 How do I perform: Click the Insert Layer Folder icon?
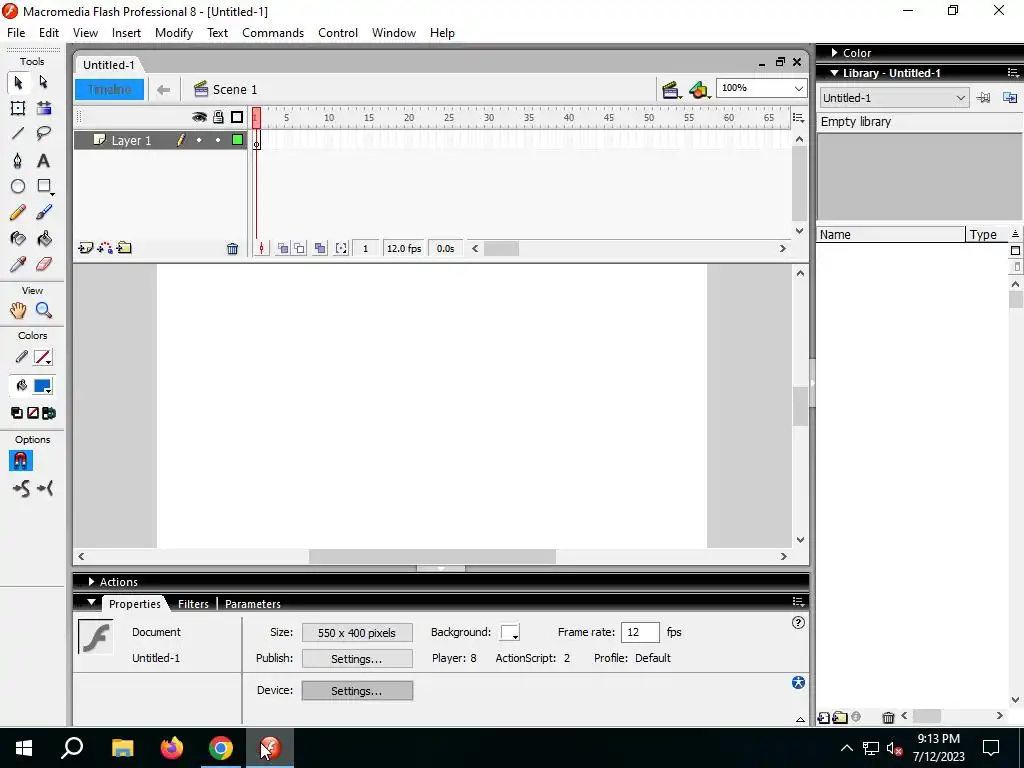[x=124, y=248]
